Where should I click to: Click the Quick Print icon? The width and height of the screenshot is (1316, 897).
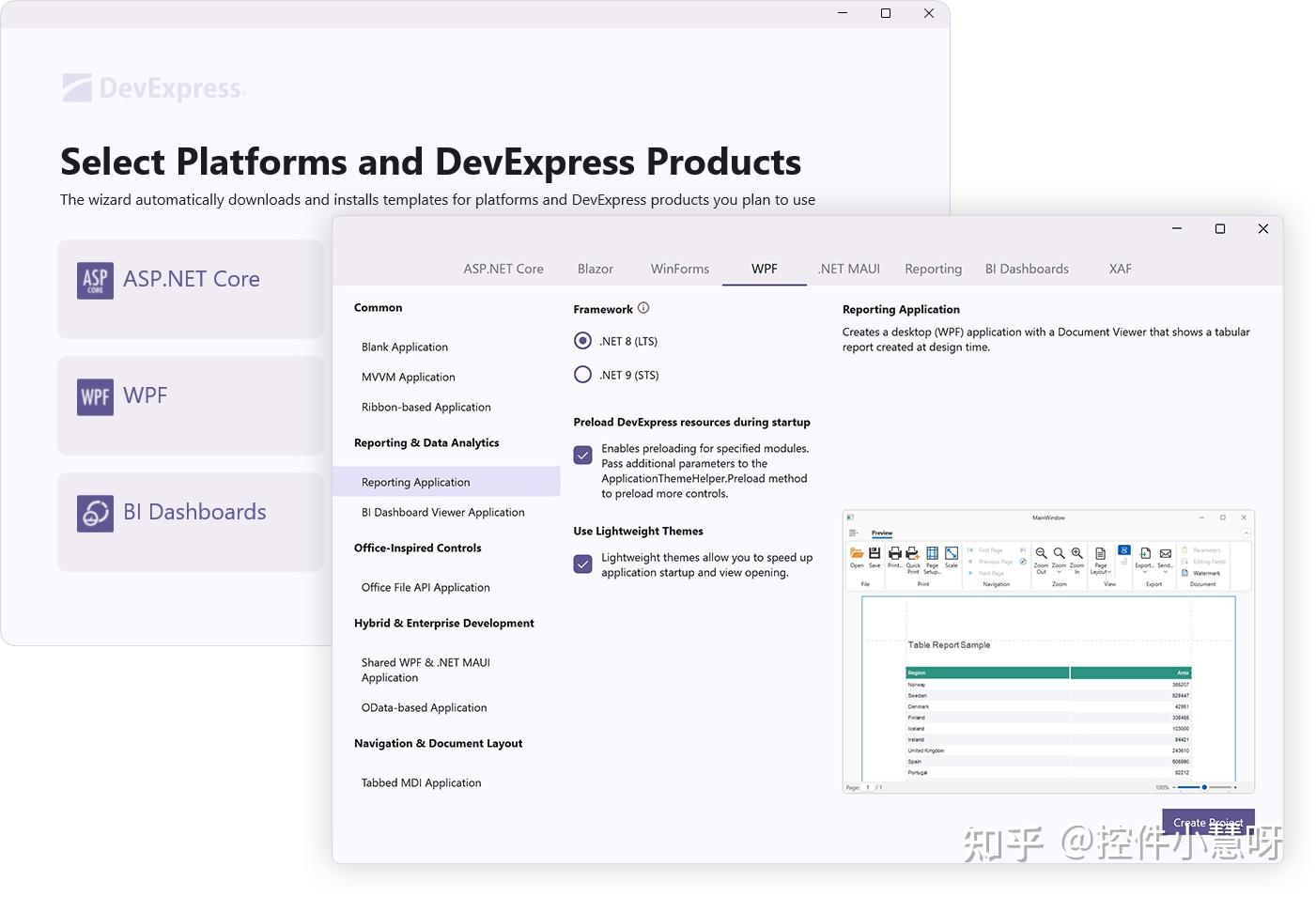click(x=913, y=553)
